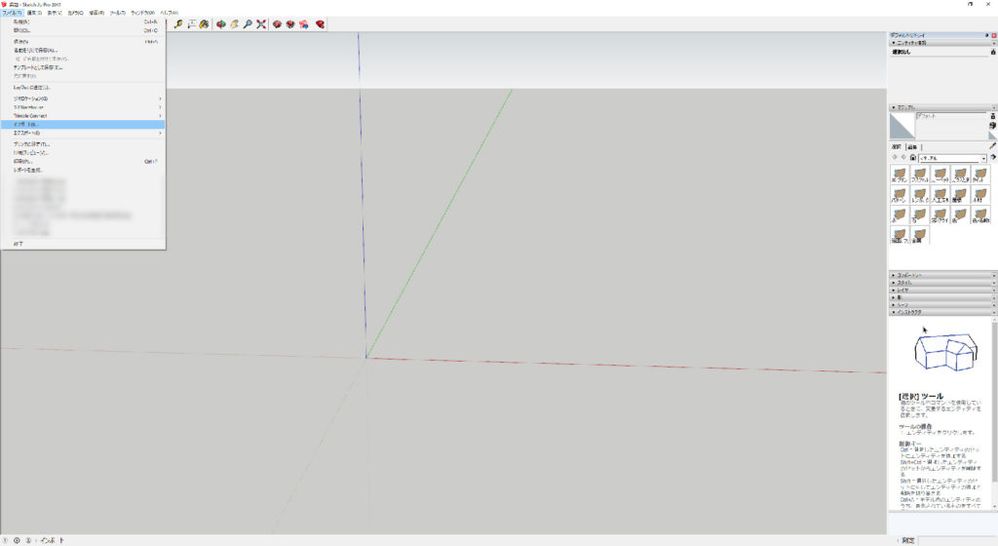Activate the Pan hand tool
The image size is (998, 546).
[x=234, y=24]
